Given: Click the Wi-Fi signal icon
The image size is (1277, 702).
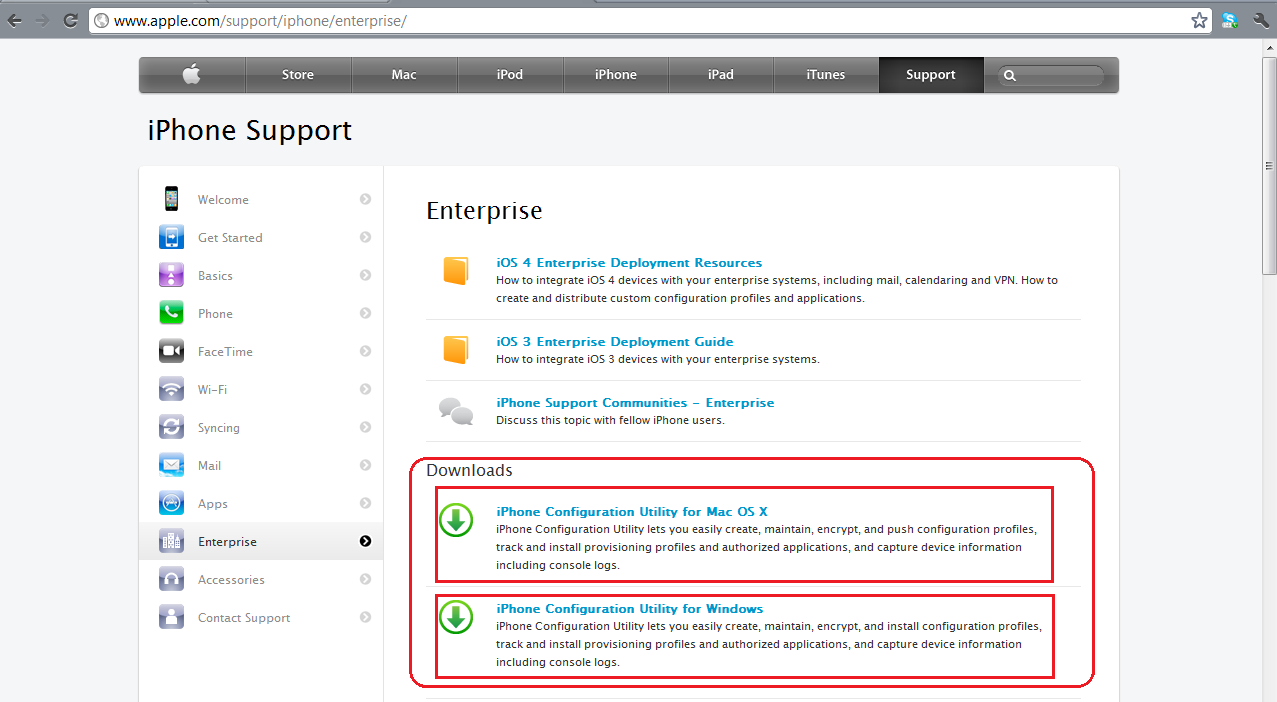Looking at the screenshot, I should pyautogui.click(x=172, y=389).
